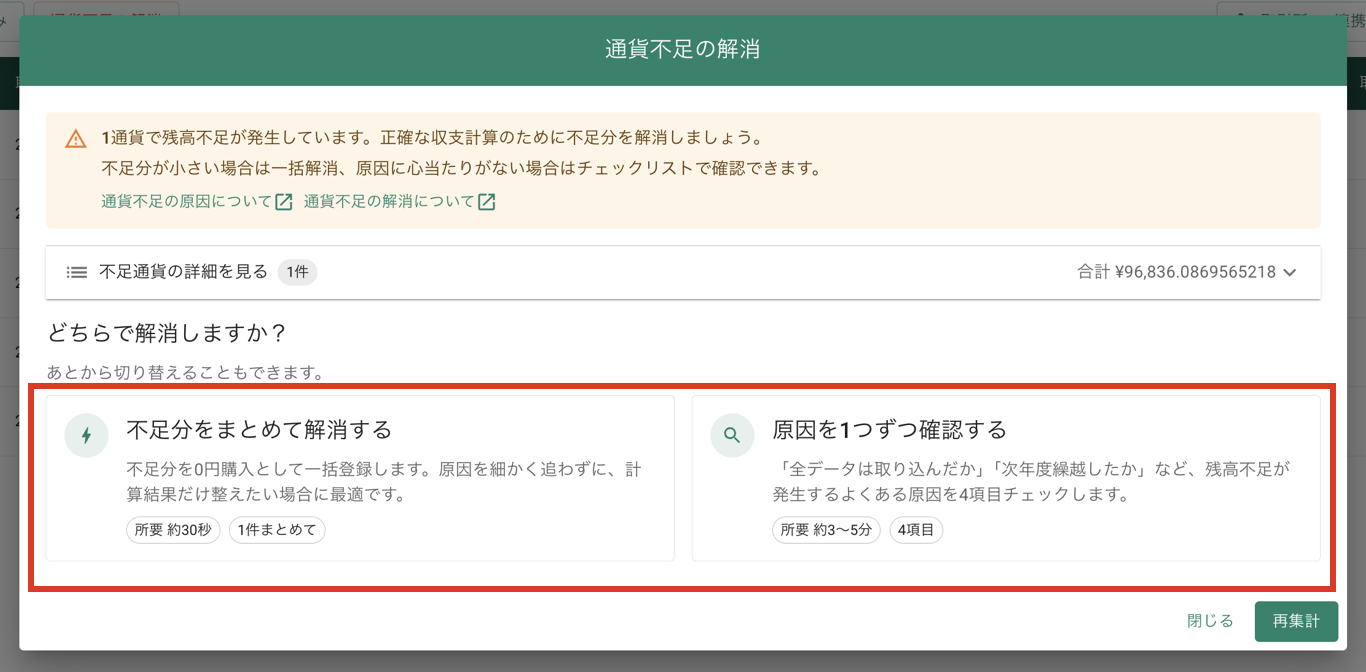
Task: Click the lightning bolt icon on 不足分をまとめて解消する
Action: click(86, 435)
